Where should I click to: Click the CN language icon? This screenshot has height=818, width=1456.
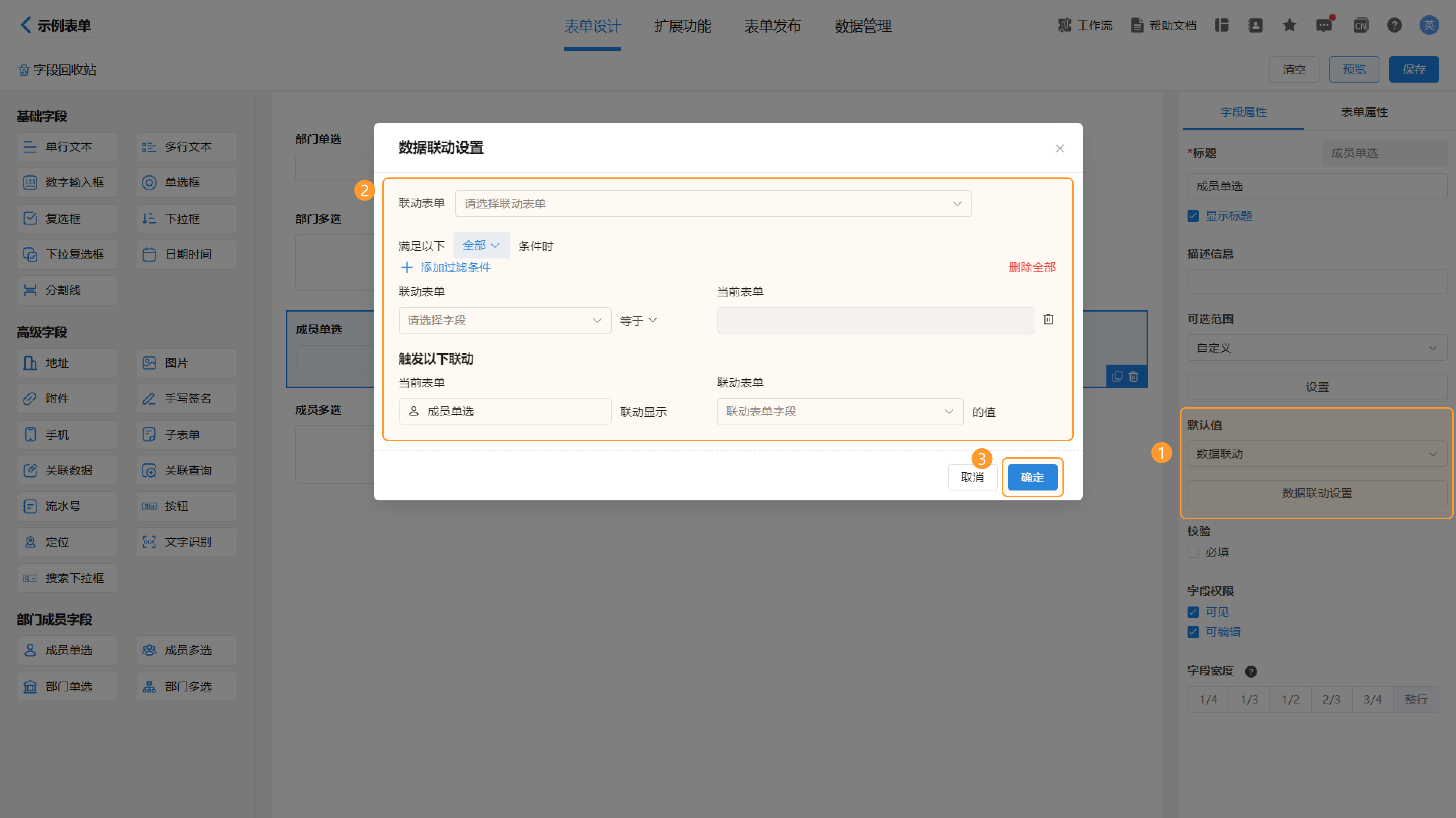1360,25
